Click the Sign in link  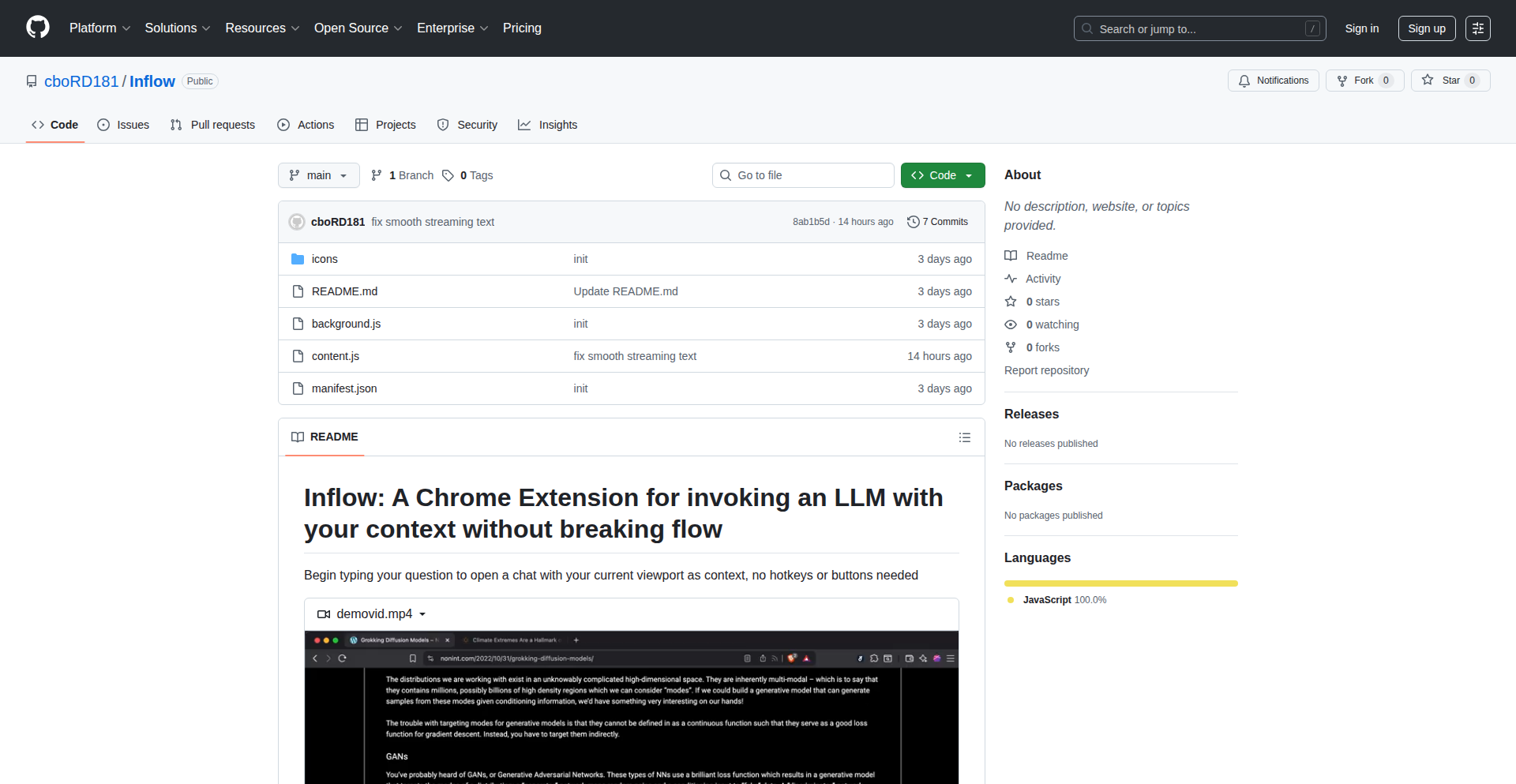click(1362, 28)
